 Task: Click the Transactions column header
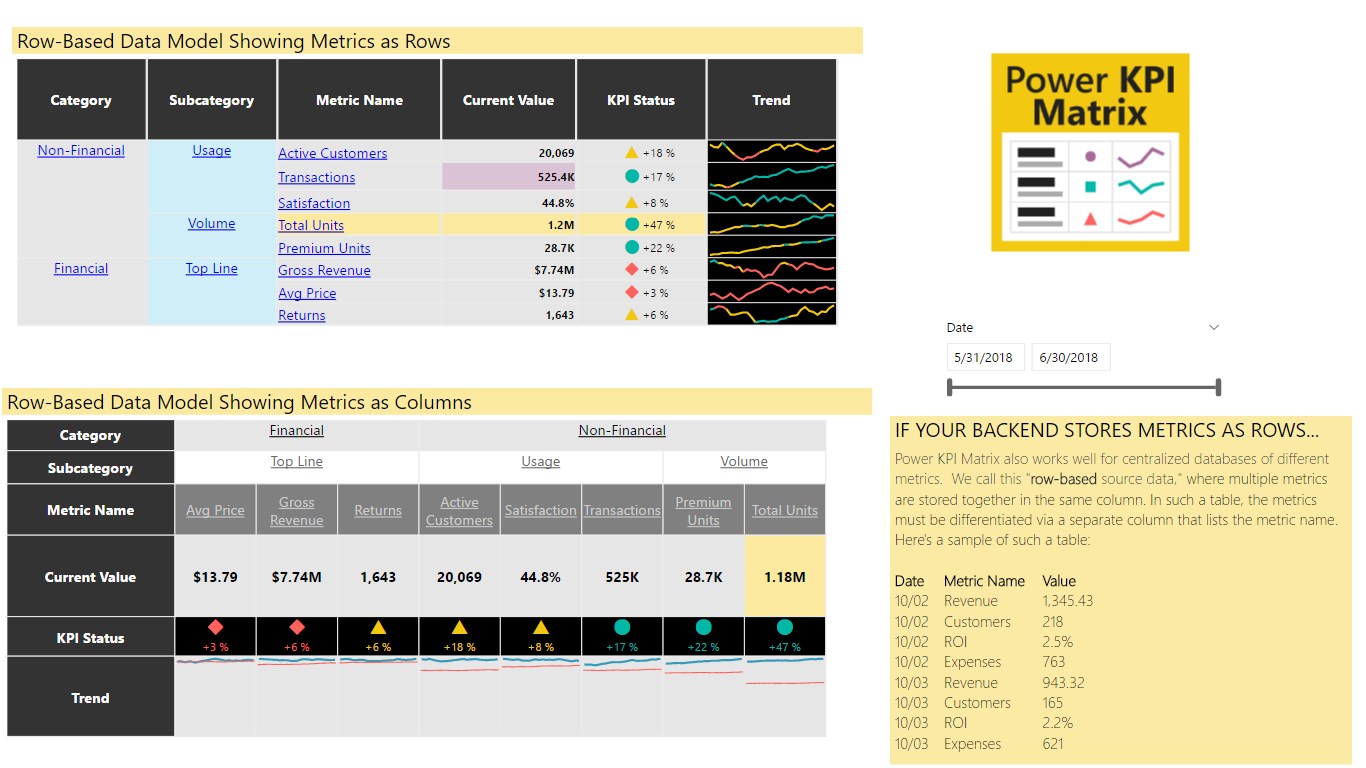[x=622, y=510]
